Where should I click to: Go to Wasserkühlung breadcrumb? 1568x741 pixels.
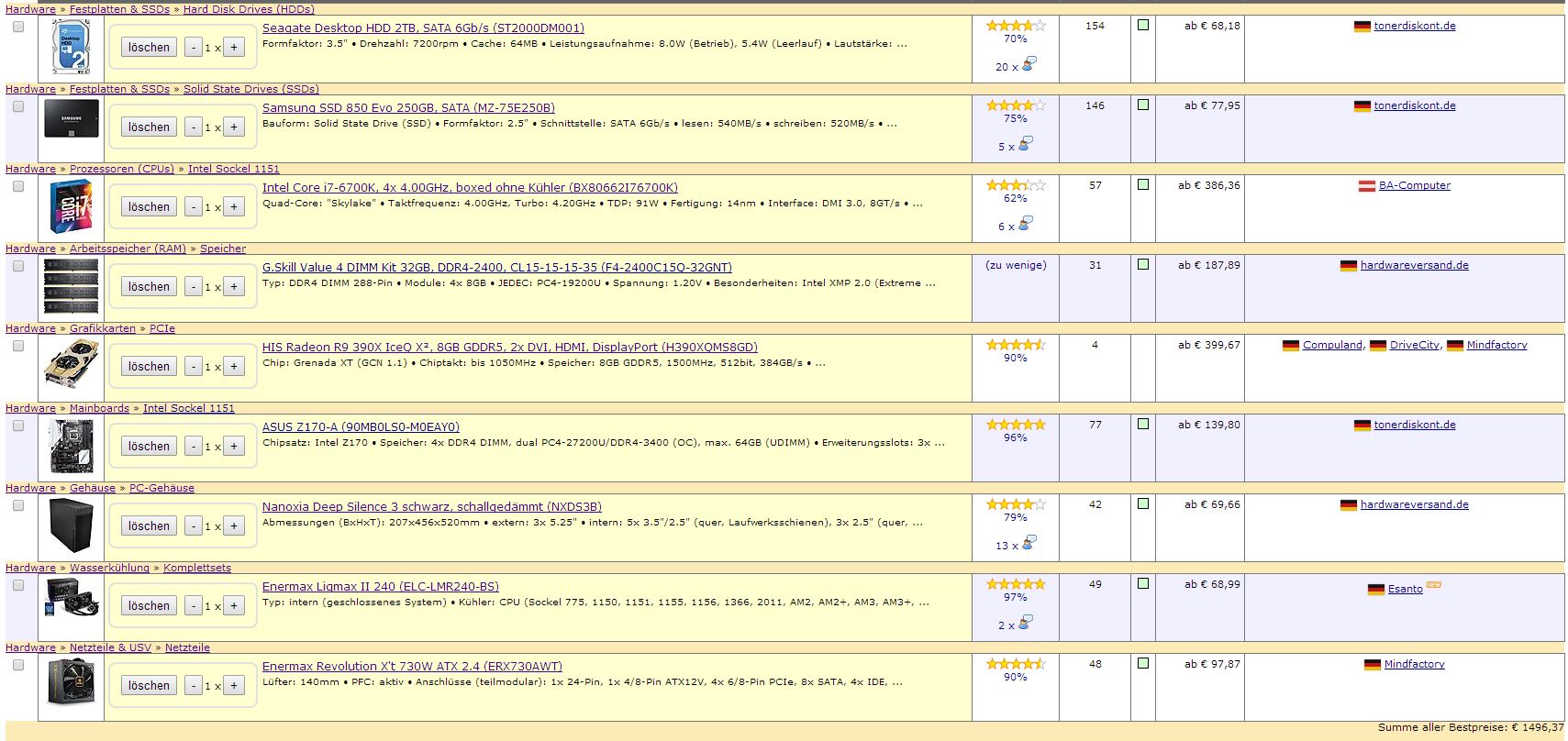point(109,568)
